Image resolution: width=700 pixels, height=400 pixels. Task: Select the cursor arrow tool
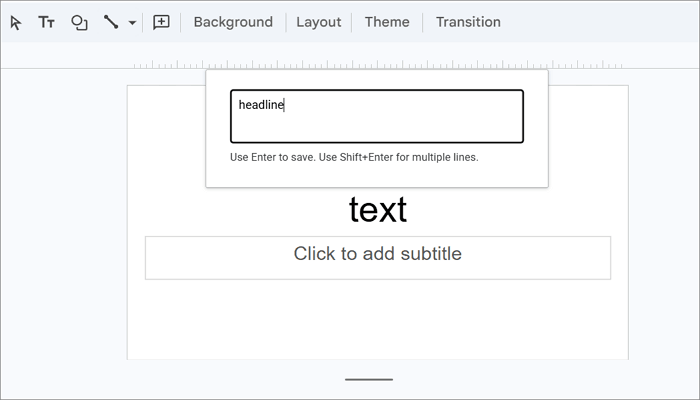[16, 22]
